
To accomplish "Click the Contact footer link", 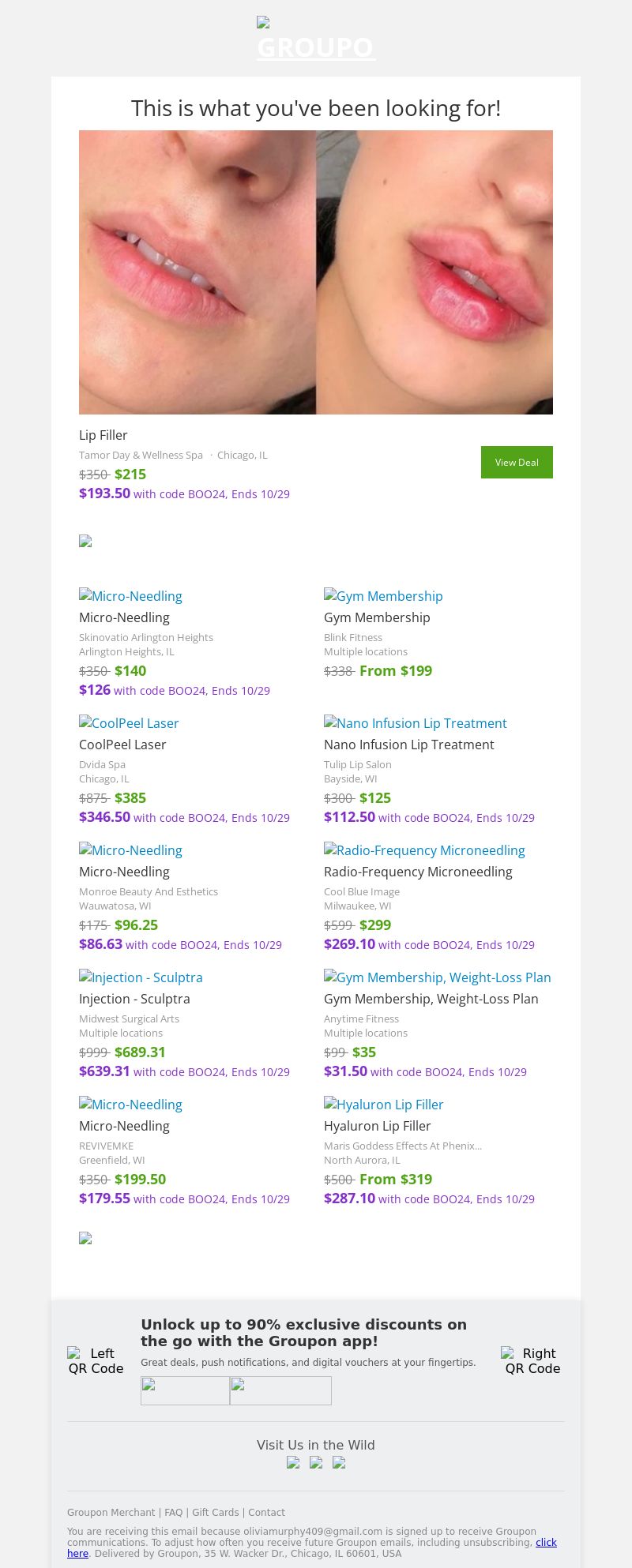I will coord(266,1513).
